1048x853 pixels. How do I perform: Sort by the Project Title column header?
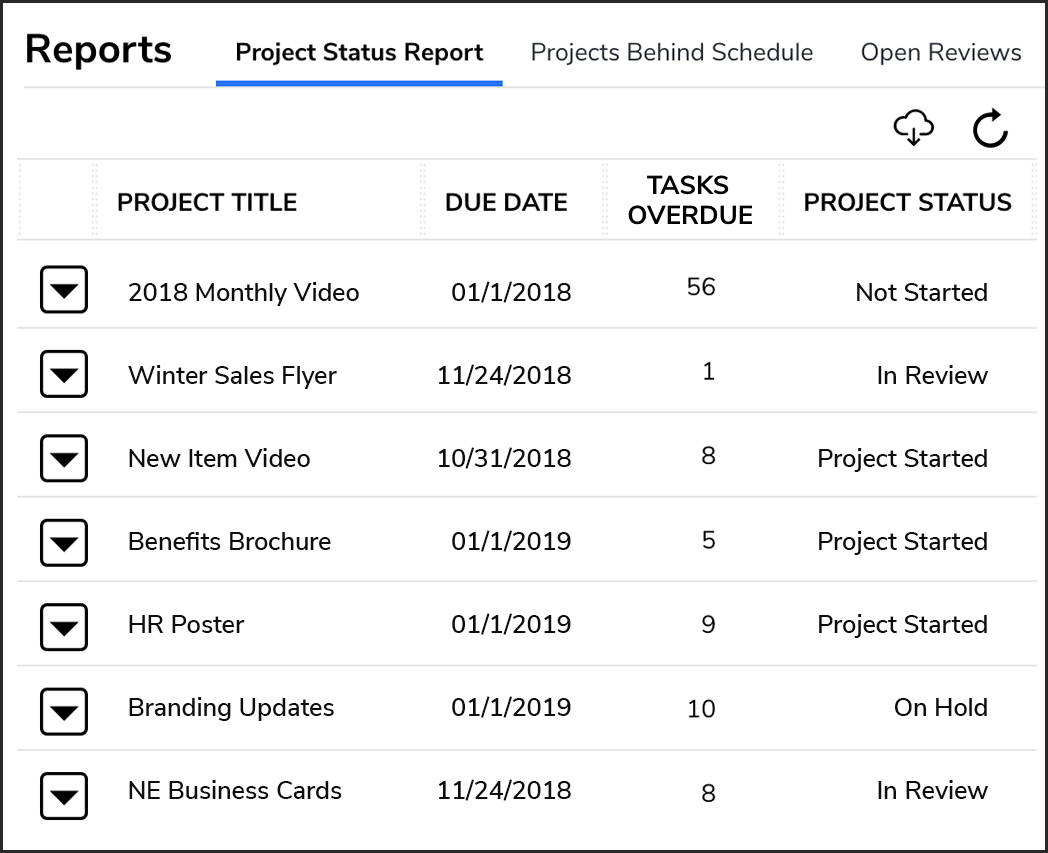207,202
